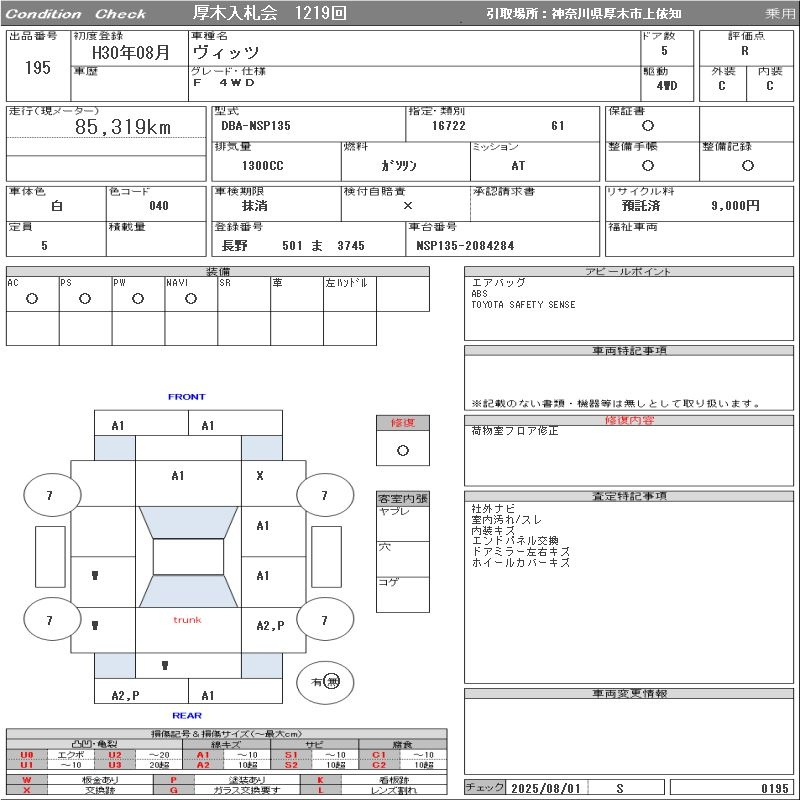The image size is (800, 800).
Task: Select check date 2025/08/01
Action: pyautogui.click(x=546, y=788)
